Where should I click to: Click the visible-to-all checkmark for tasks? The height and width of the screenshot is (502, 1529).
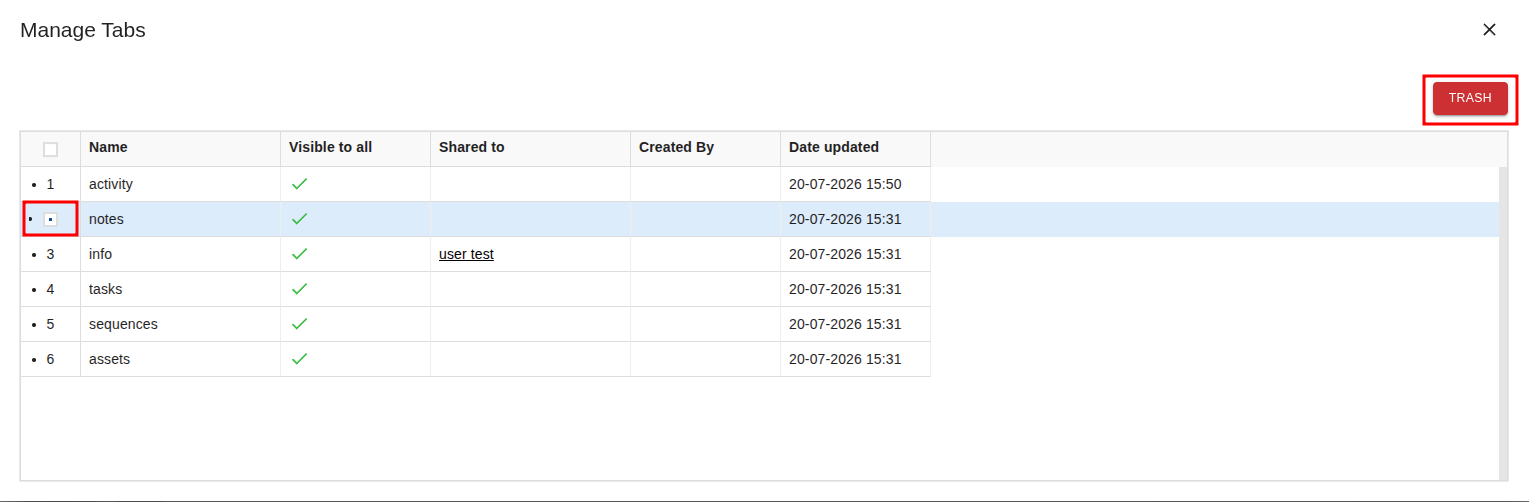299,289
